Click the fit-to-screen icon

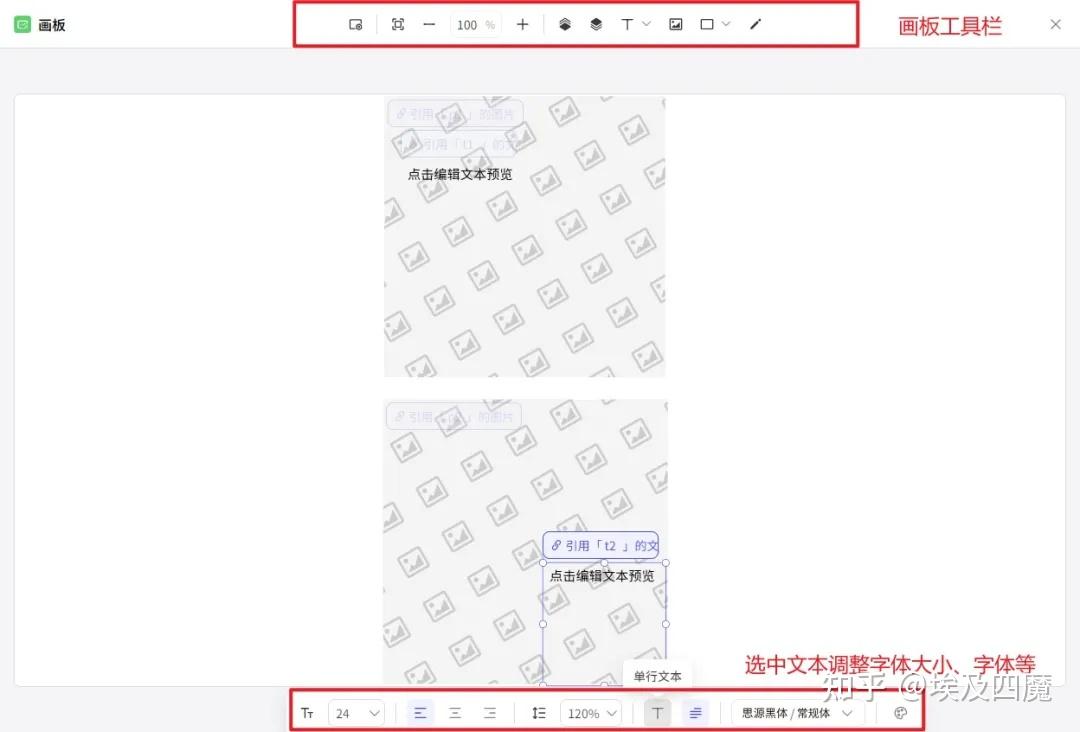[397, 25]
